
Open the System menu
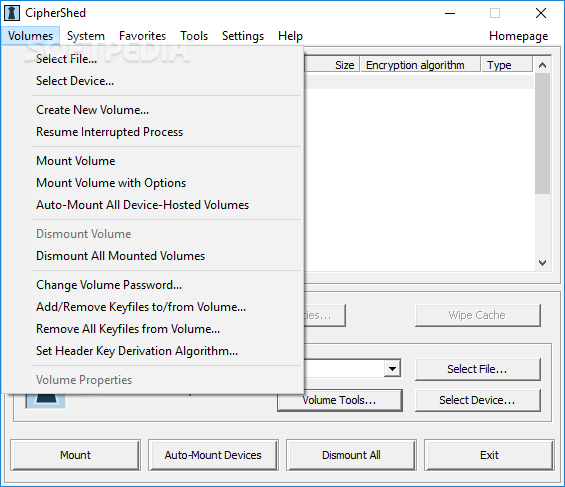pyautogui.click(x=86, y=36)
